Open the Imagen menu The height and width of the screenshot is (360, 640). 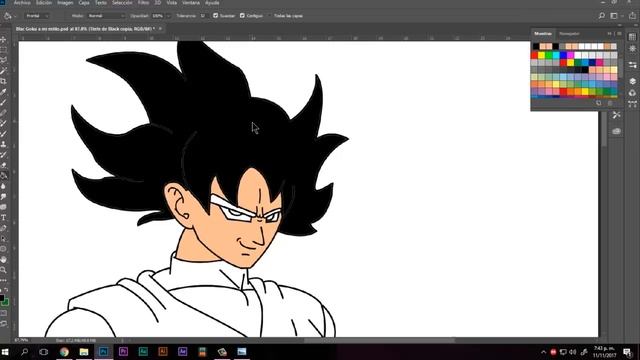65,3
